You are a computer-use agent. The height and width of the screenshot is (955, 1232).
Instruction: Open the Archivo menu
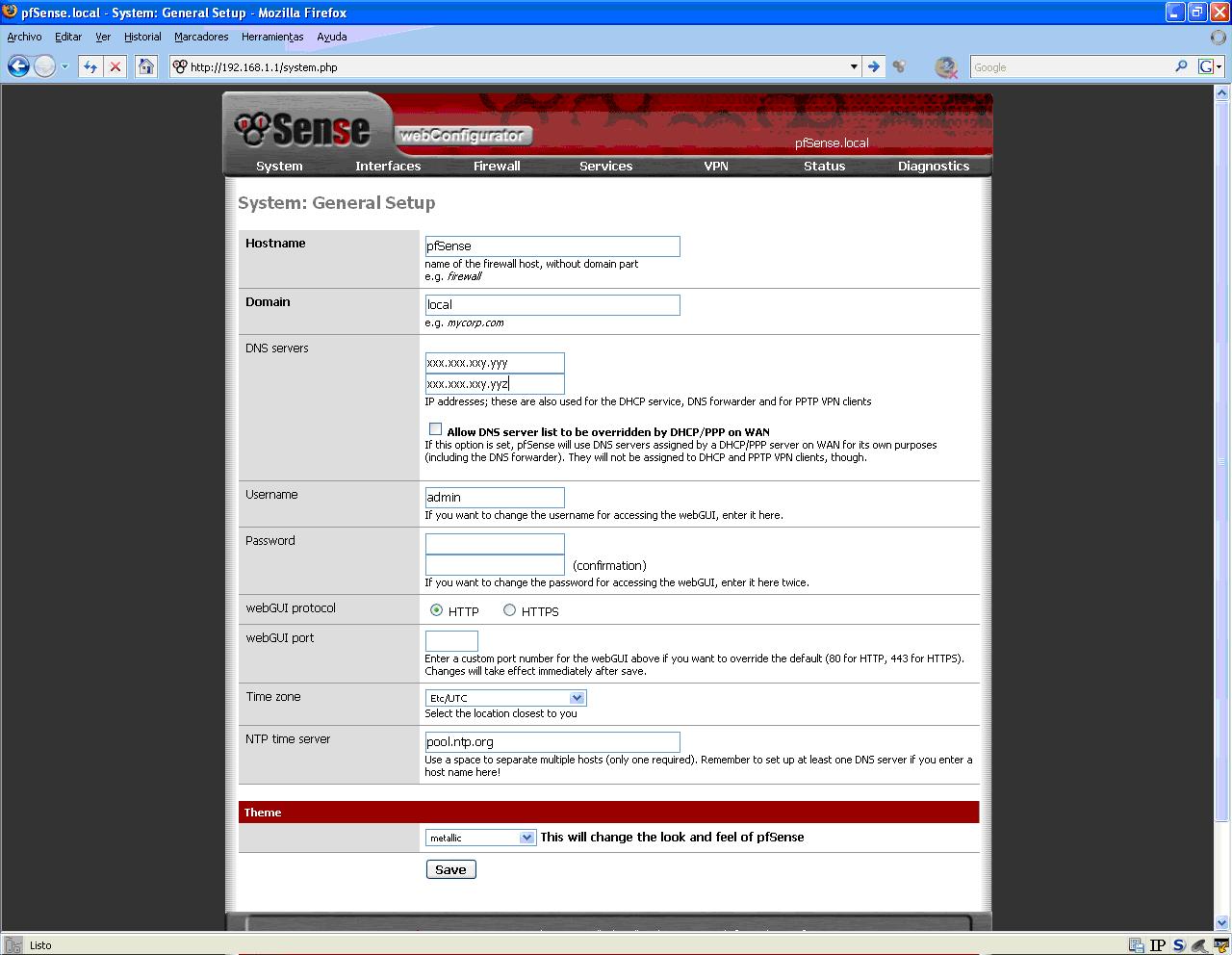tap(24, 37)
